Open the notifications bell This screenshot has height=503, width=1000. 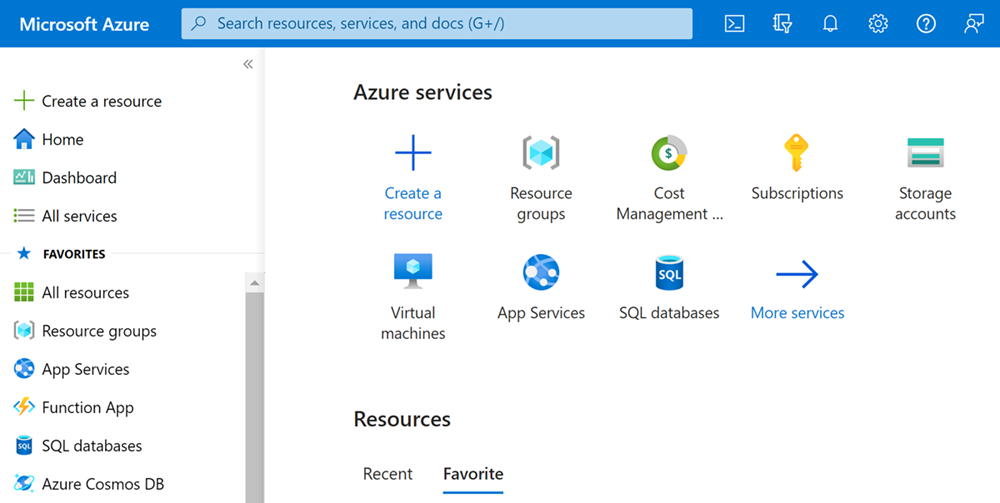click(830, 24)
